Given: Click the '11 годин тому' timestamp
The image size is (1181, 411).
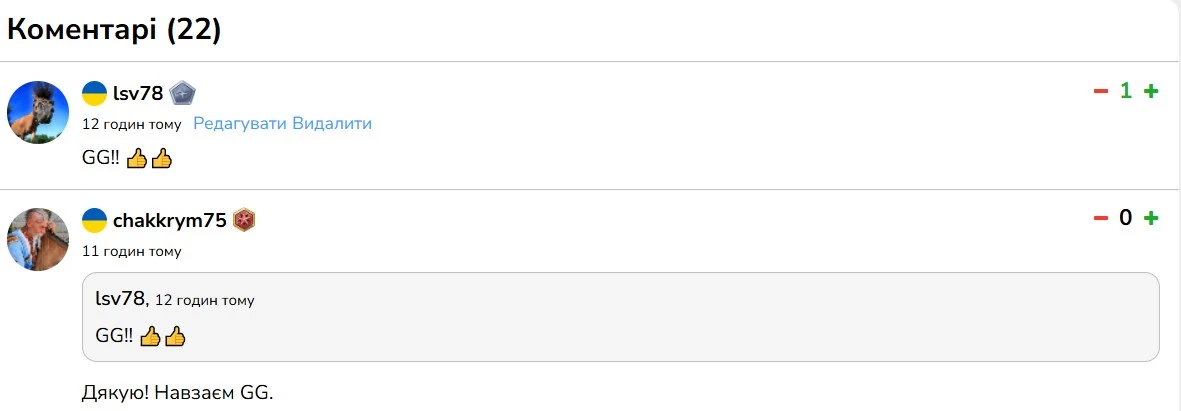Looking at the screenshot, I should point(132,251).
